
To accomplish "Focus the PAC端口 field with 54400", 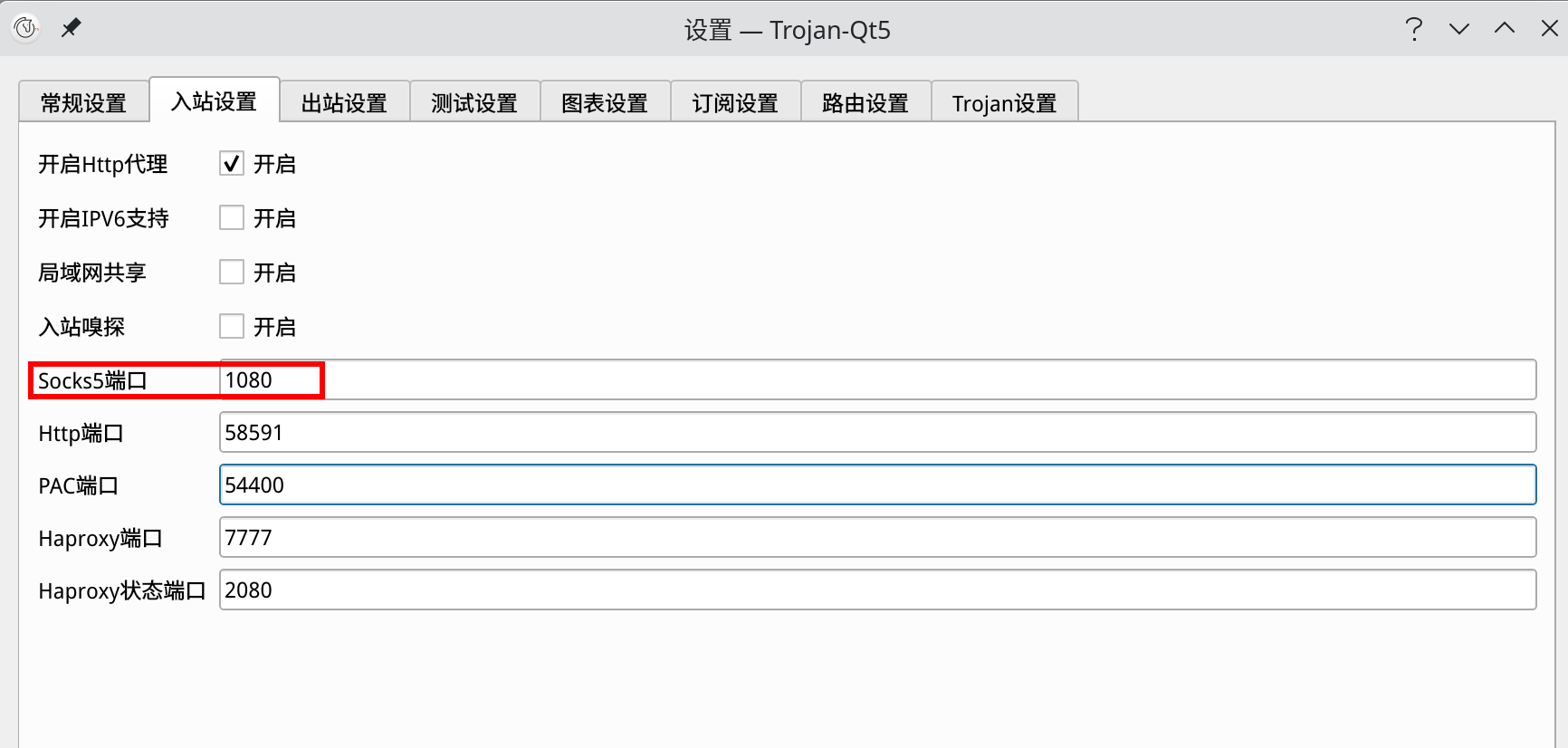I will (877, 485).
